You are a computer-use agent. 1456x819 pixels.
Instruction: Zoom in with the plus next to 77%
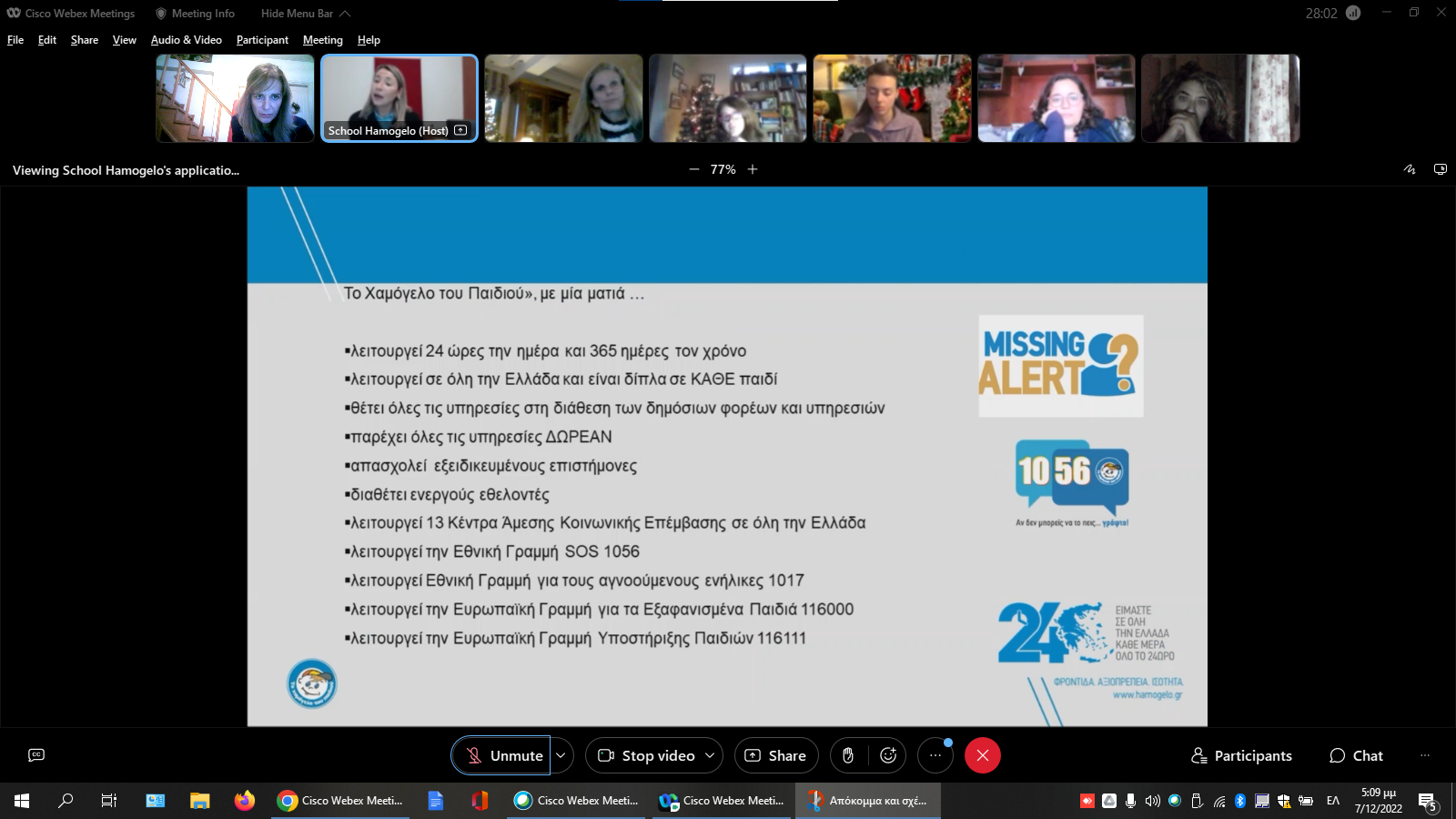753,169
